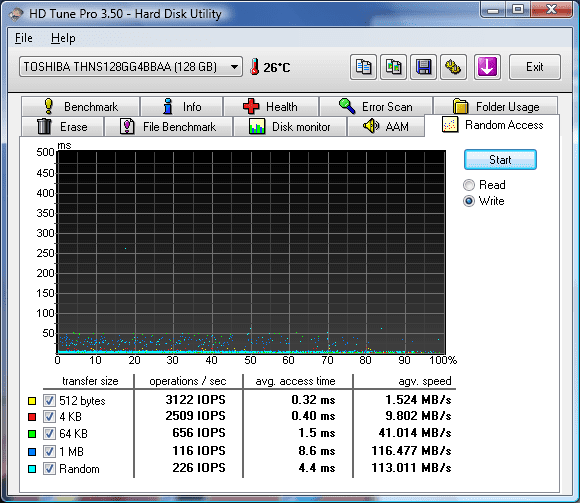Click the Exit button
This screenshot has height=503, width=580.
click(x=535, y=67)
